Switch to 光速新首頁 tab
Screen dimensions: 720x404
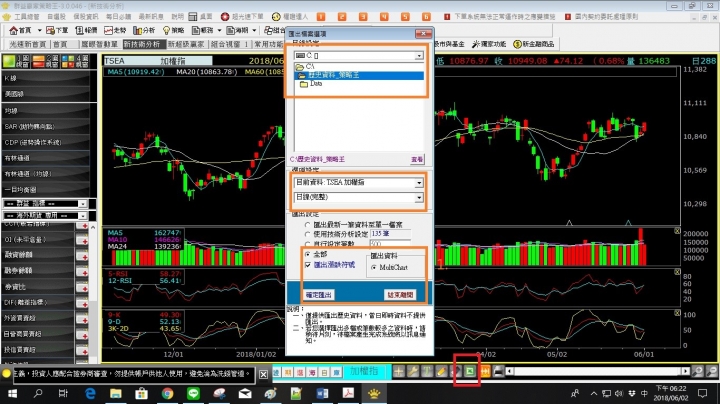(x=28, y=44)
